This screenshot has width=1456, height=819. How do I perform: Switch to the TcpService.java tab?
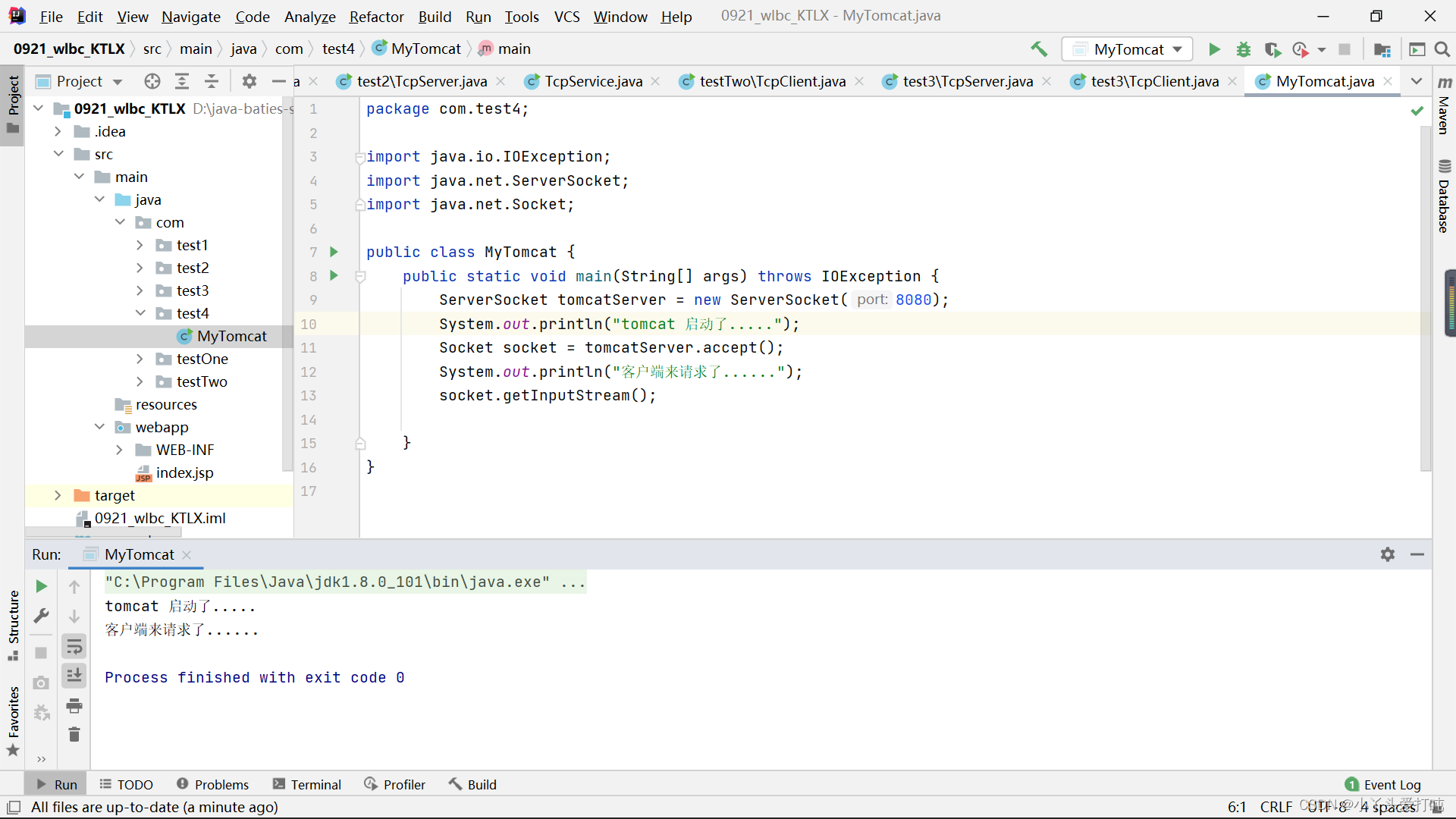point(594,81)
